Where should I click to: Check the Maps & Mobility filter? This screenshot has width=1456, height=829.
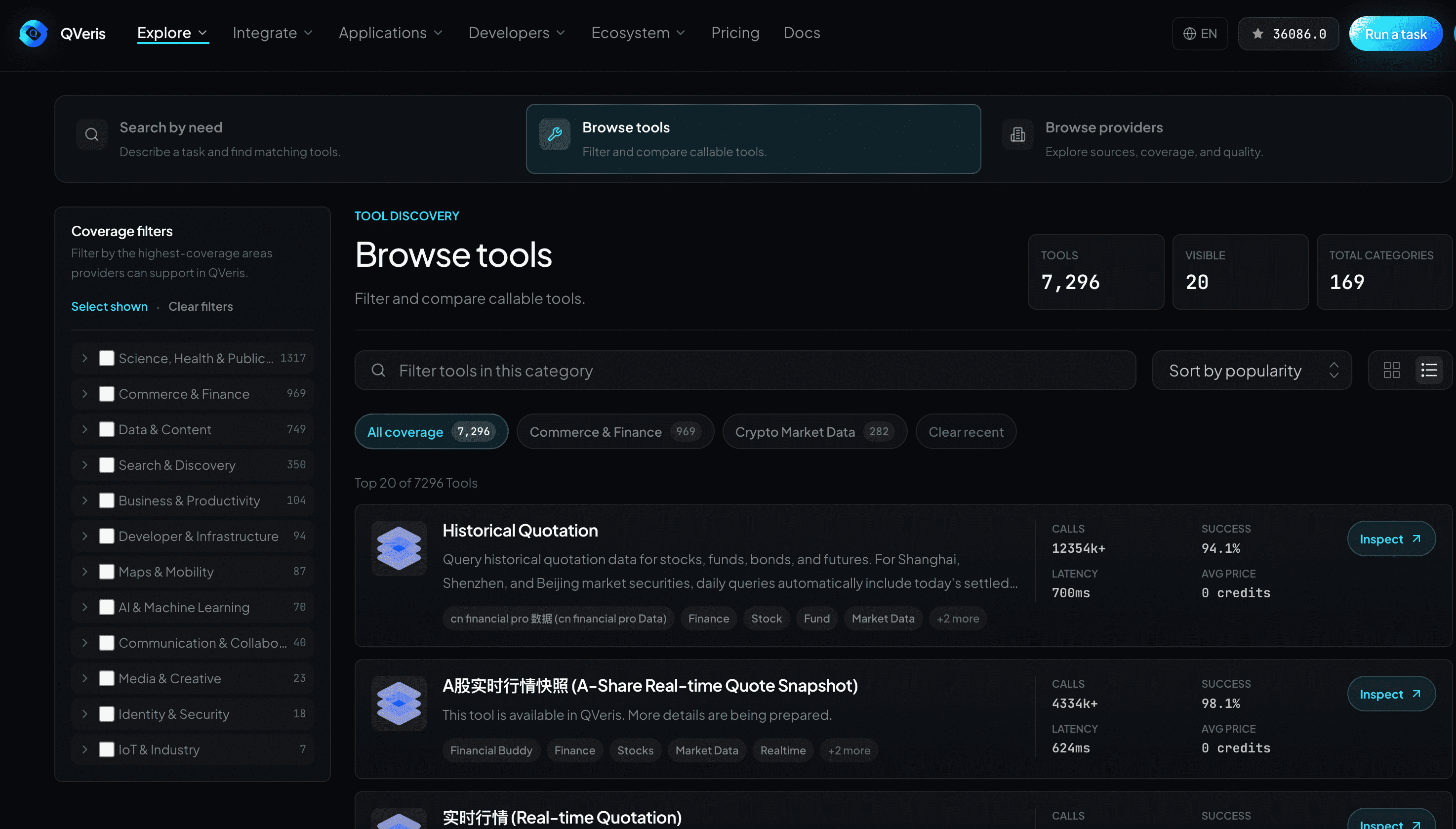107,572
